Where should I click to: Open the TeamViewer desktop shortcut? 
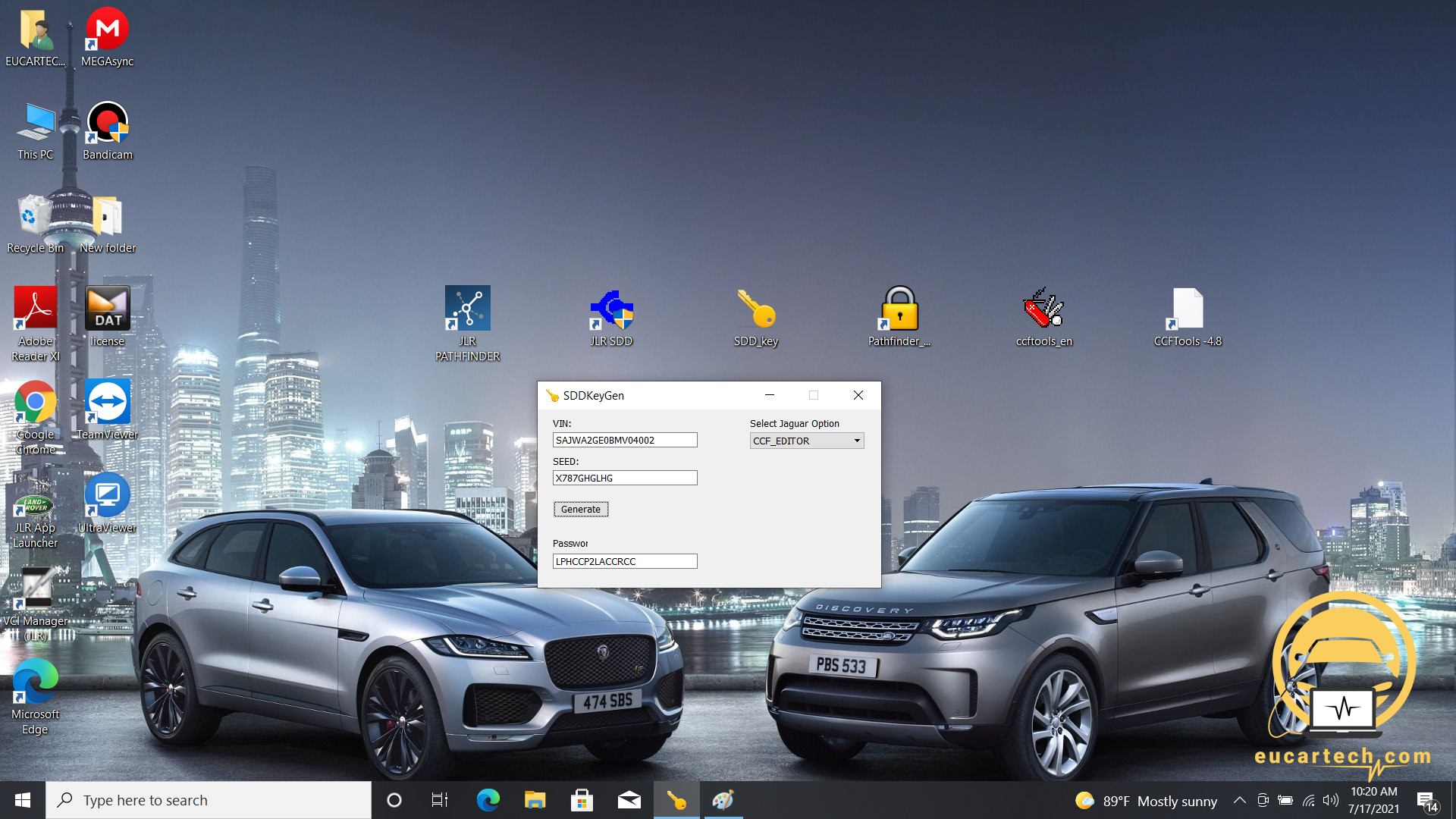[107, 403]
